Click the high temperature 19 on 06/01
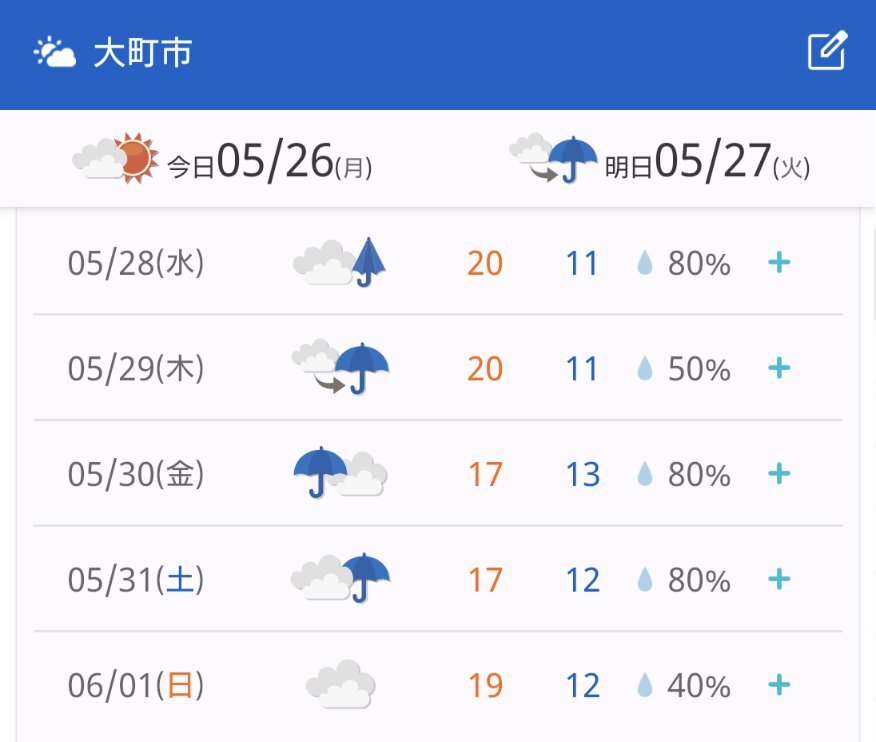This screenshot has height=742, width=876. click(x=485, y=686)
